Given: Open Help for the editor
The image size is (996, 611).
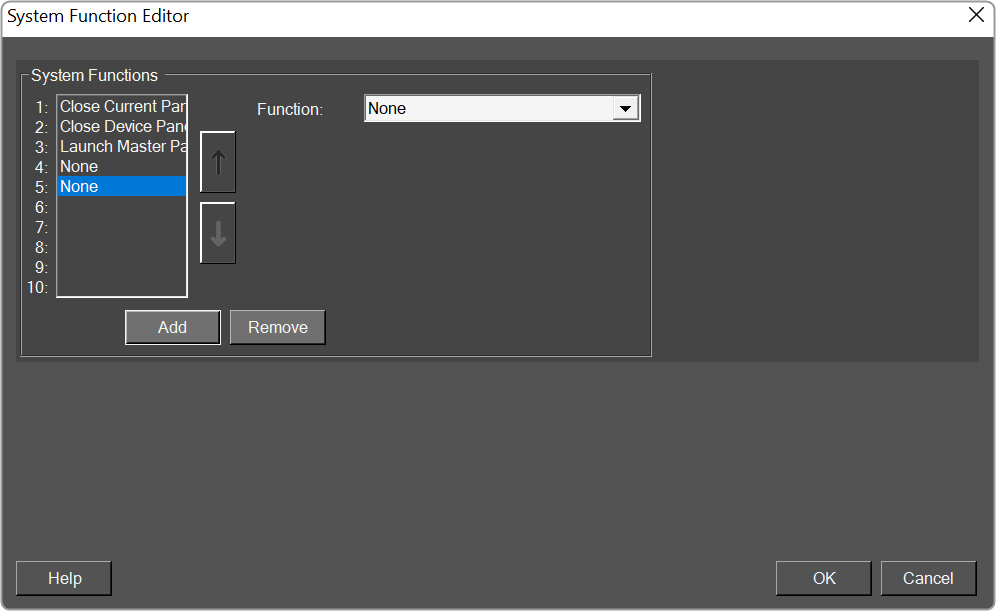Looking at the screenshot, I should point(64,578).
